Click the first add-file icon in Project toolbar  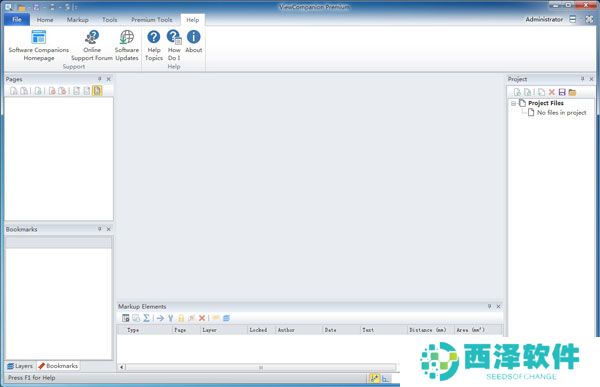point(517,92)
